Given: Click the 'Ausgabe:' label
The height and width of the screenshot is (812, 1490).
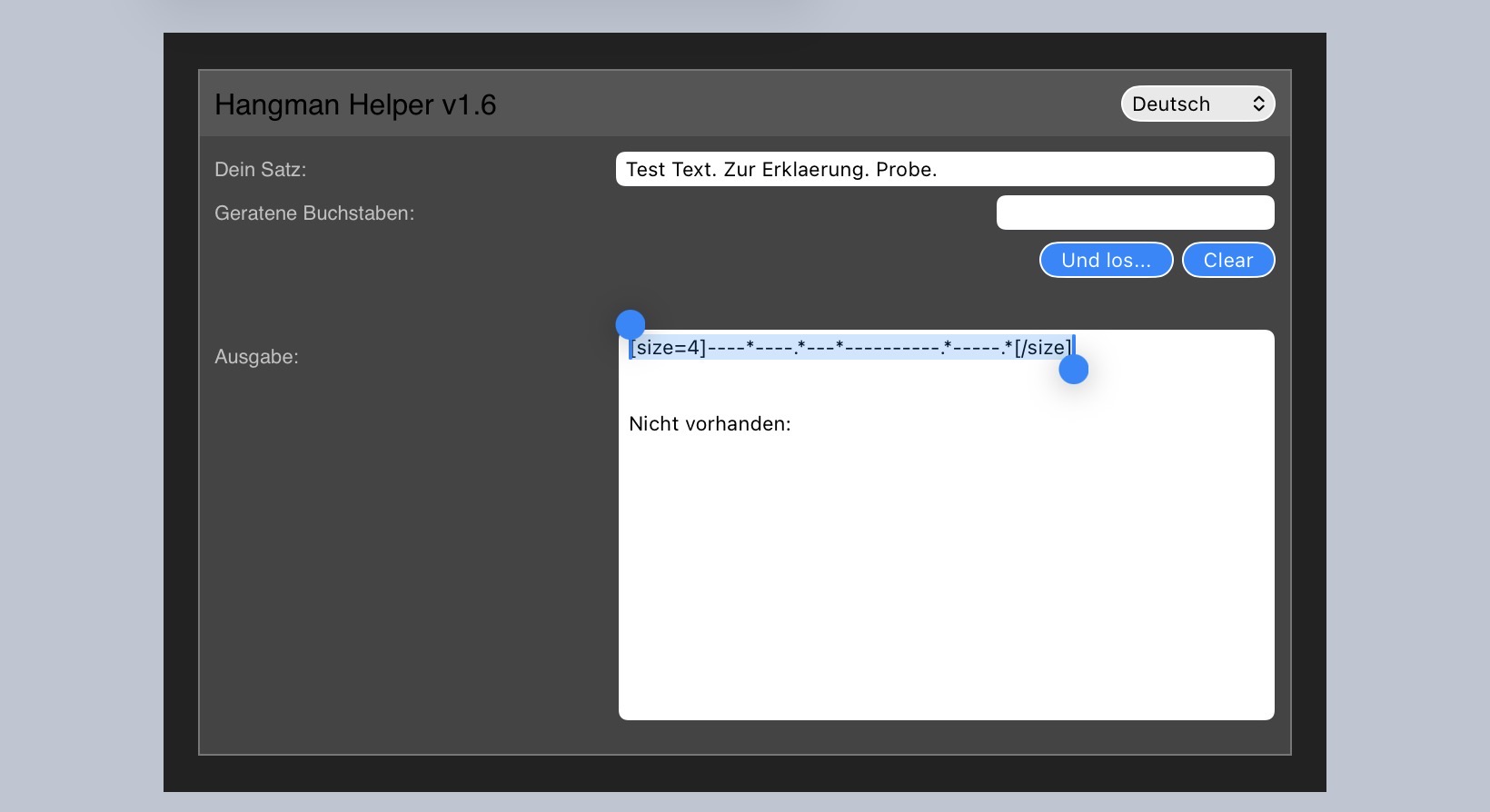Looking at the screenshot, I should pyautogui.click(x=256, y=357).
